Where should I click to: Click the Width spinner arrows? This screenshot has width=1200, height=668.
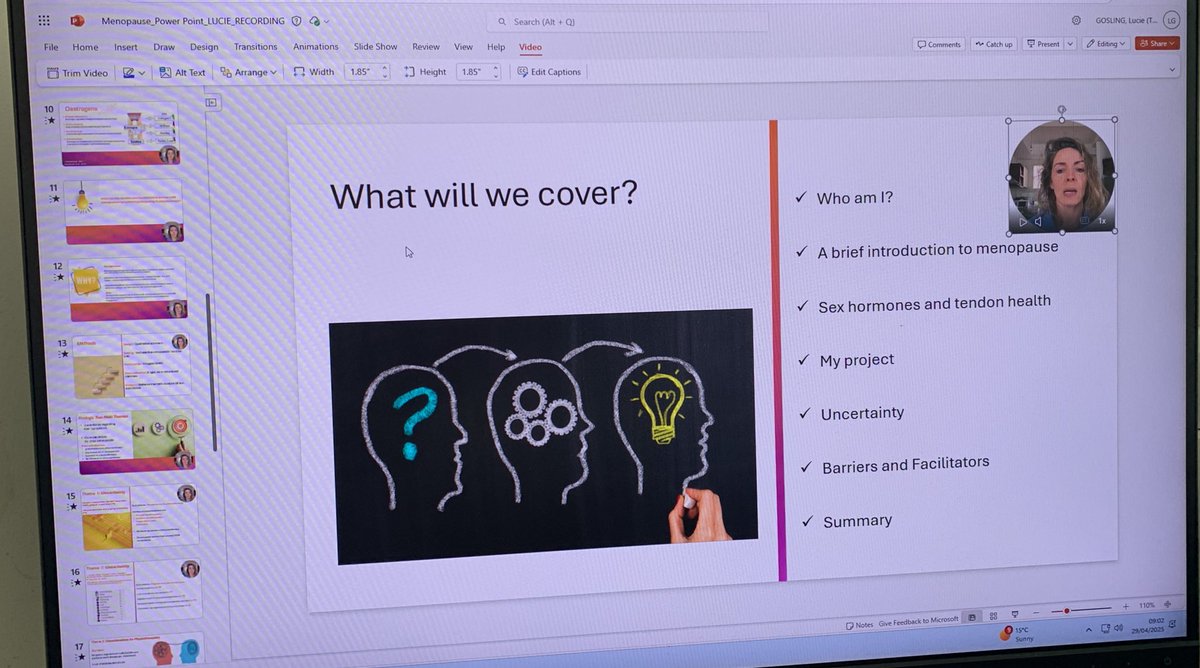tap(384, 72)
